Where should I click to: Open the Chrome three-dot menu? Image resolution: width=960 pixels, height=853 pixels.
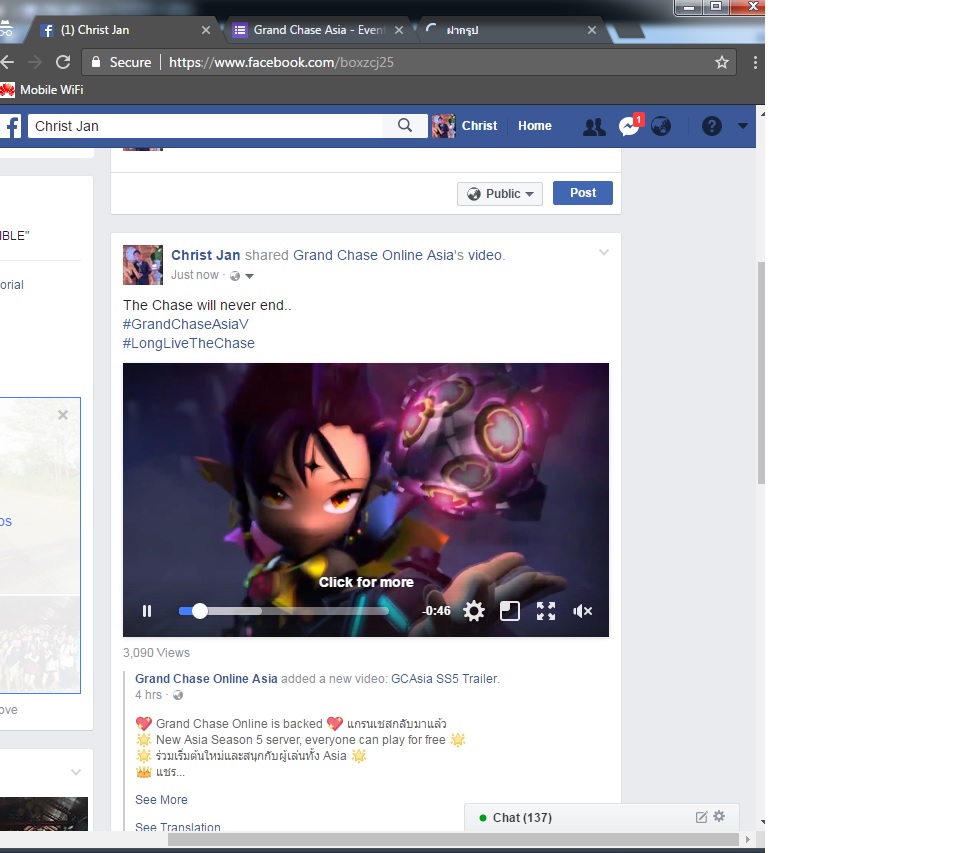pos(755,62)
